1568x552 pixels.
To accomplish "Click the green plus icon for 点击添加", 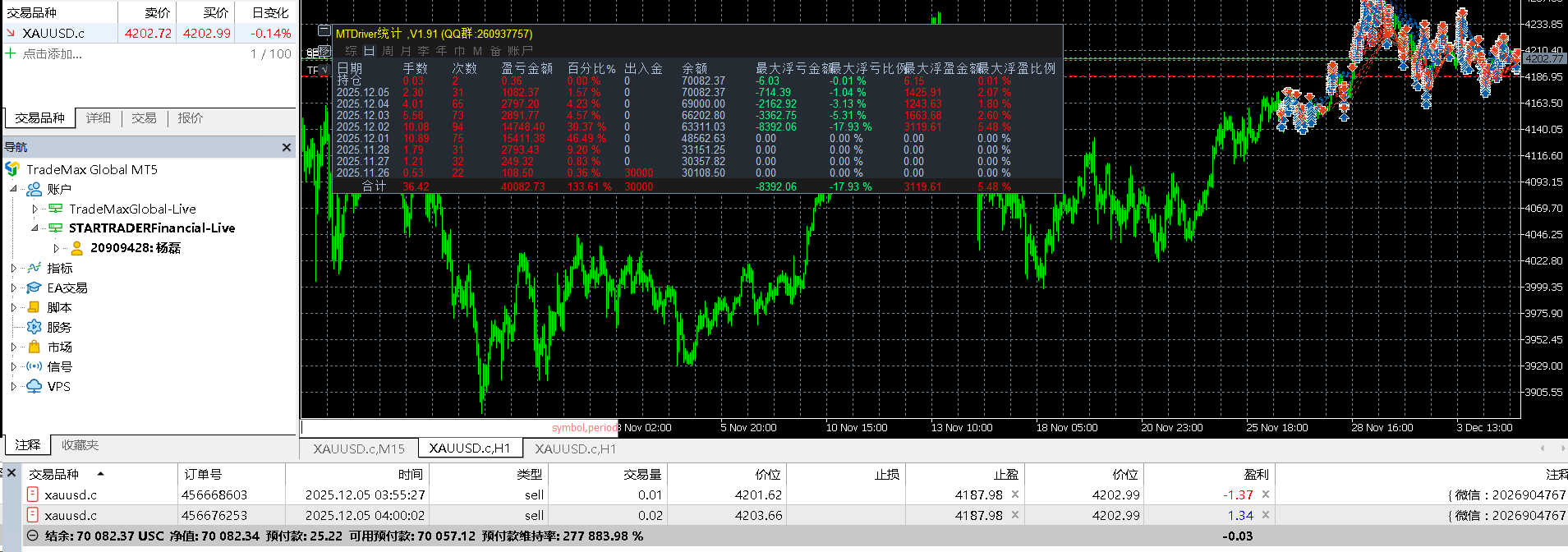I will [11, 53].
